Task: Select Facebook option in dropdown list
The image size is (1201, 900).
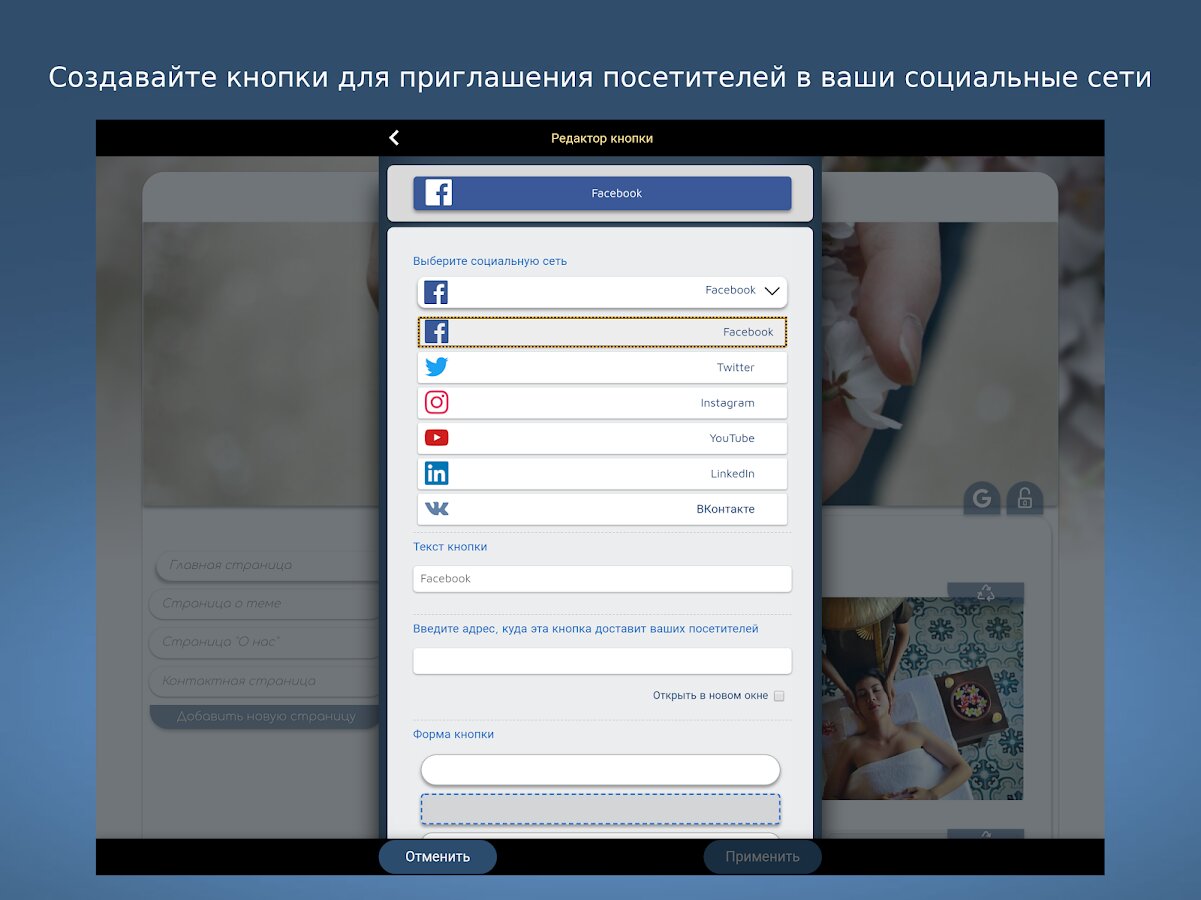Action: [602, 332]
